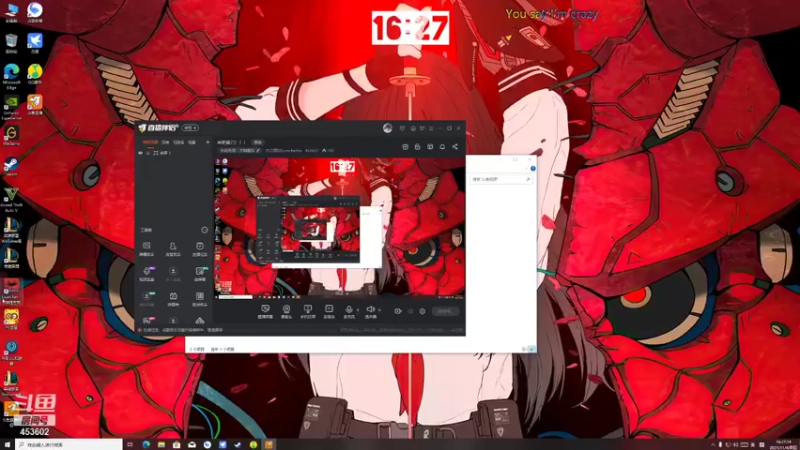Click the search field in the white background window
The image size is (800, 450).
point(502,180)
